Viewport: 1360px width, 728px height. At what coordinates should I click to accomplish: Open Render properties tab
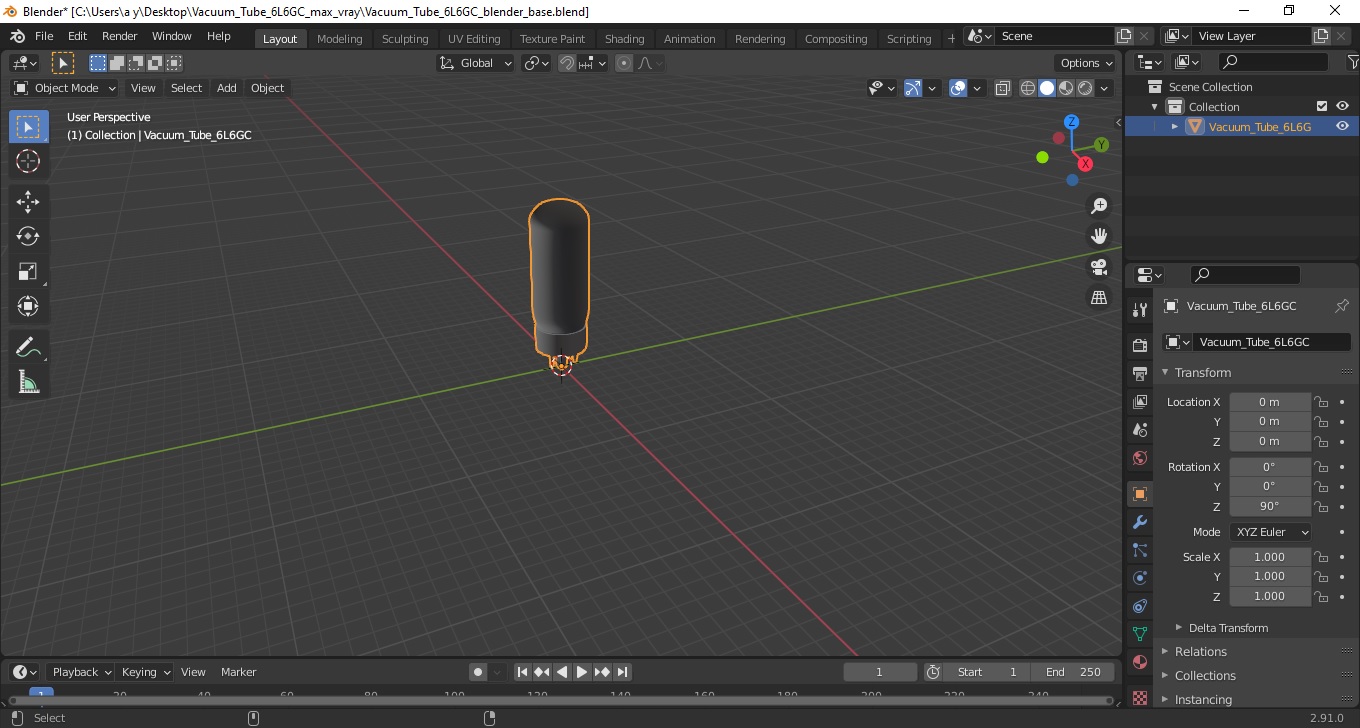[1139, 346]
